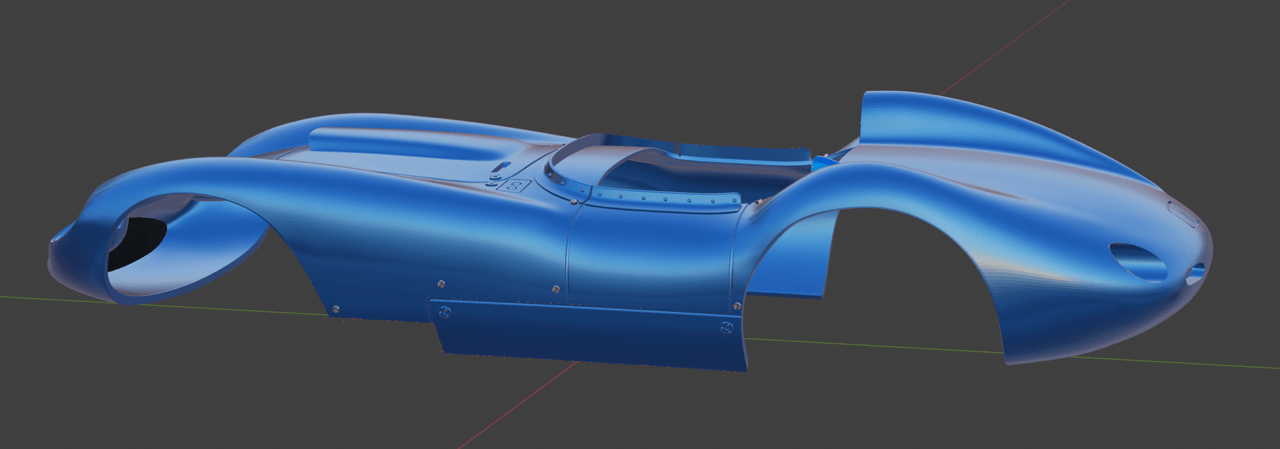
Task: Click the right fastener on the lower skirt panel
Action: pyautogui.click(x=727, y=326)
